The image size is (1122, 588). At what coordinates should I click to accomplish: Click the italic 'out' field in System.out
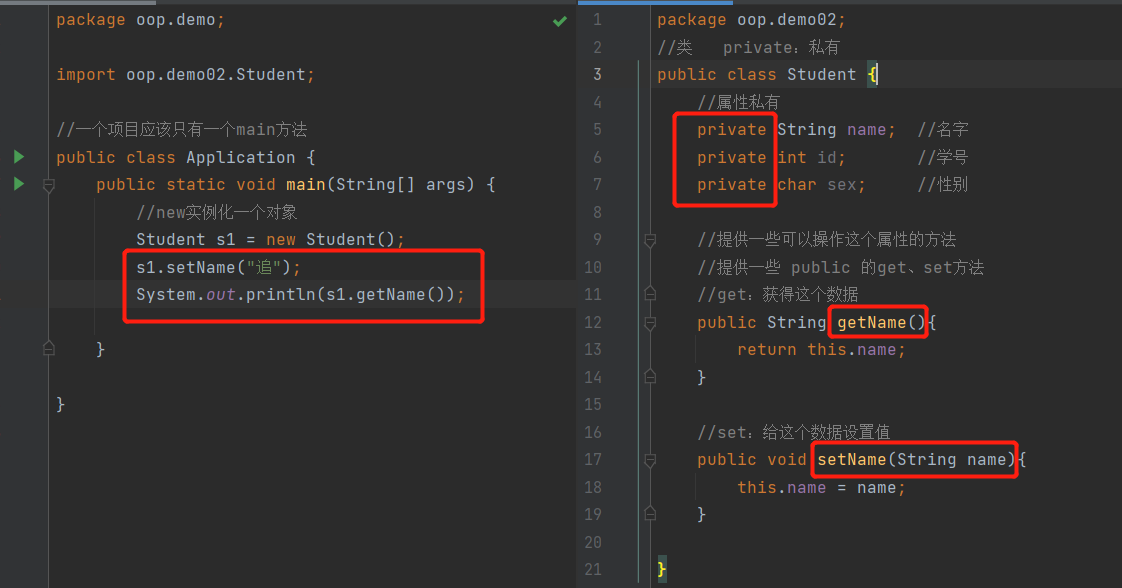pos(220,295)
